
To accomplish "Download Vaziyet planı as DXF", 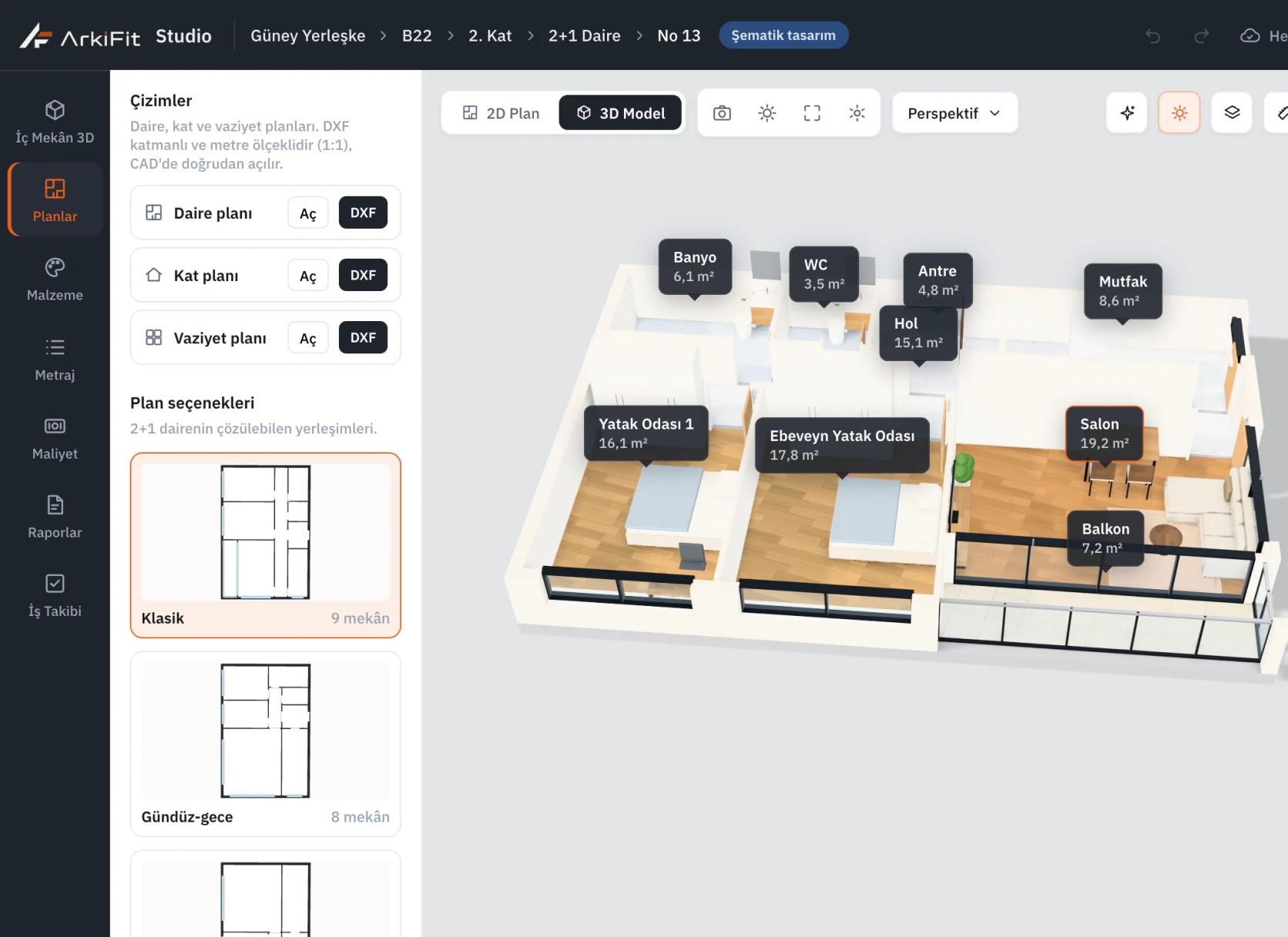I will (363, 337).
